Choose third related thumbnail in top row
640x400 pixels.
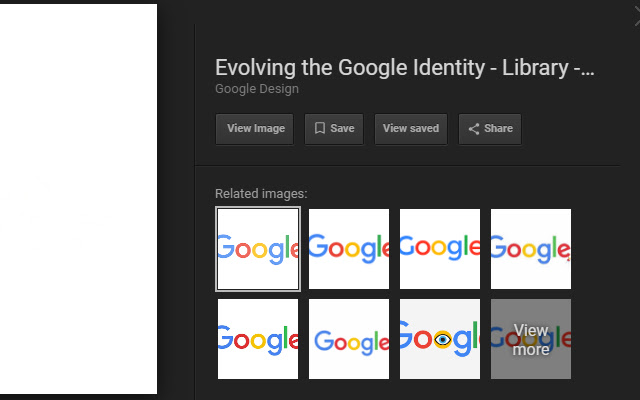pyautogui.click(x=440, y=249)
